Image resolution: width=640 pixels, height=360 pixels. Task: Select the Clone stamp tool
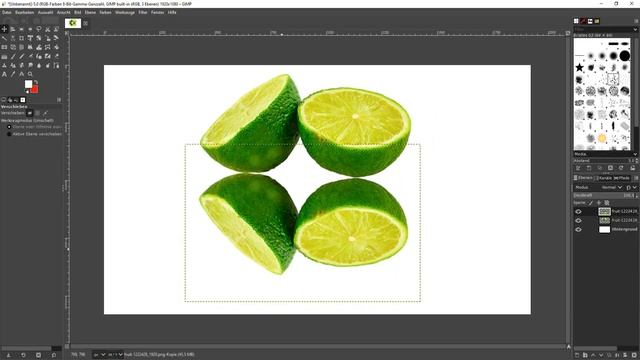(x=4, y=65)
